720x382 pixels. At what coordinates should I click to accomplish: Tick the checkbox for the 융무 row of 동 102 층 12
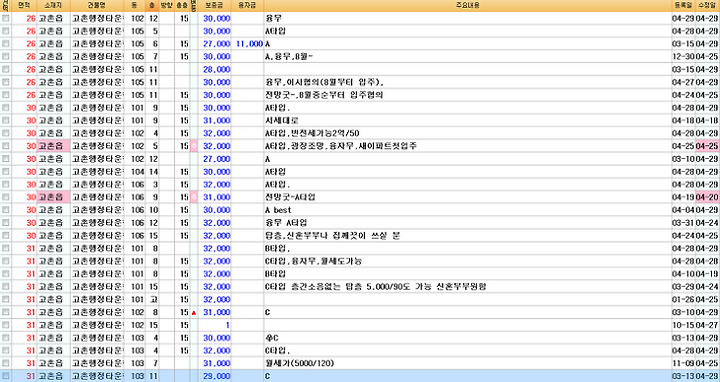(x=6, y=18)
